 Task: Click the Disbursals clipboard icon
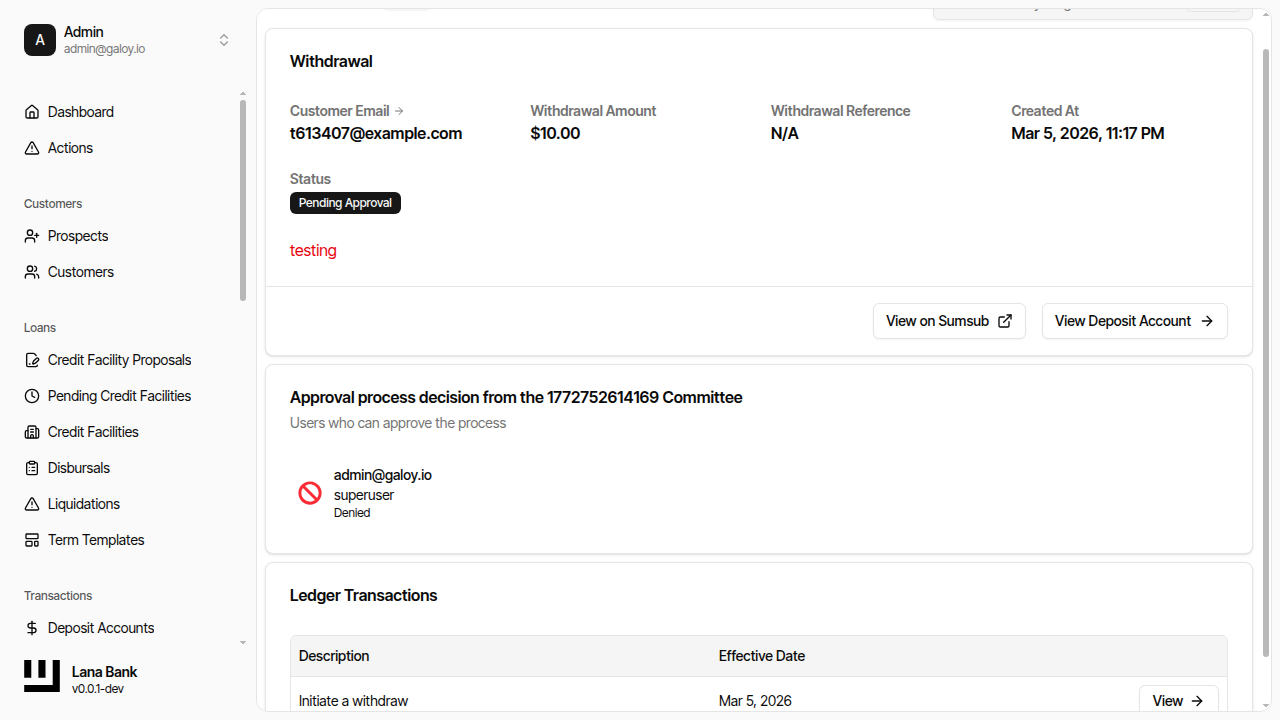[x=32, y=468]
